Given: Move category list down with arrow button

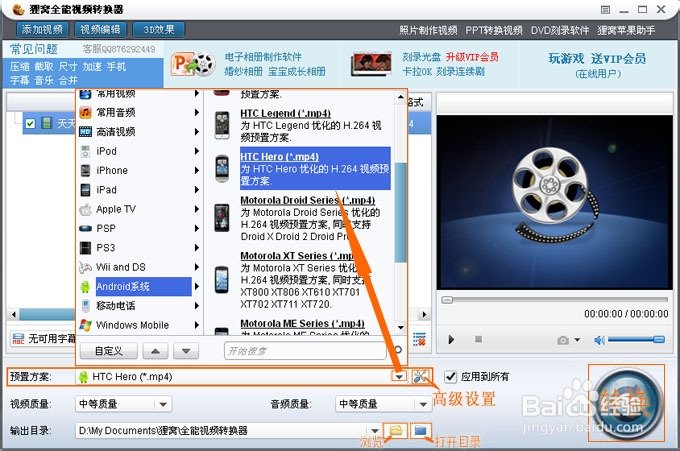Looking at the screenshot, I should tap(186, 351).
